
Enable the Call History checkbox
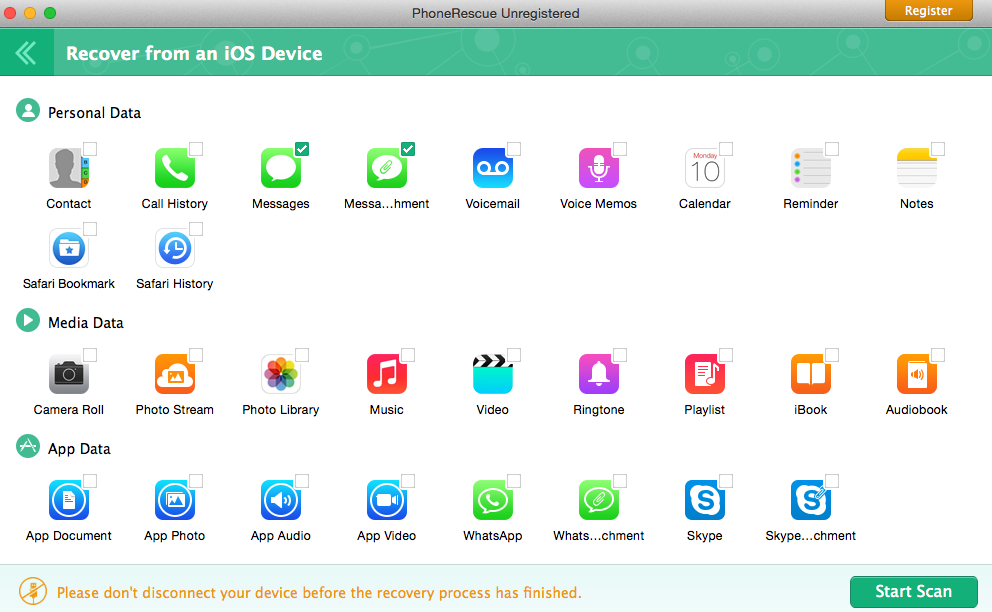click(196, 149)
